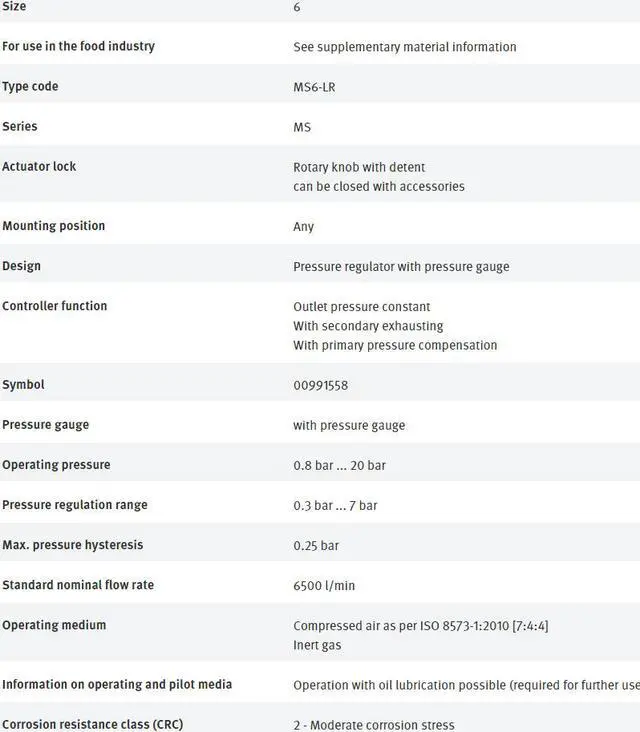
Task: Click '2 - Moderate corrosion stress' value
Action: [373, 725]
